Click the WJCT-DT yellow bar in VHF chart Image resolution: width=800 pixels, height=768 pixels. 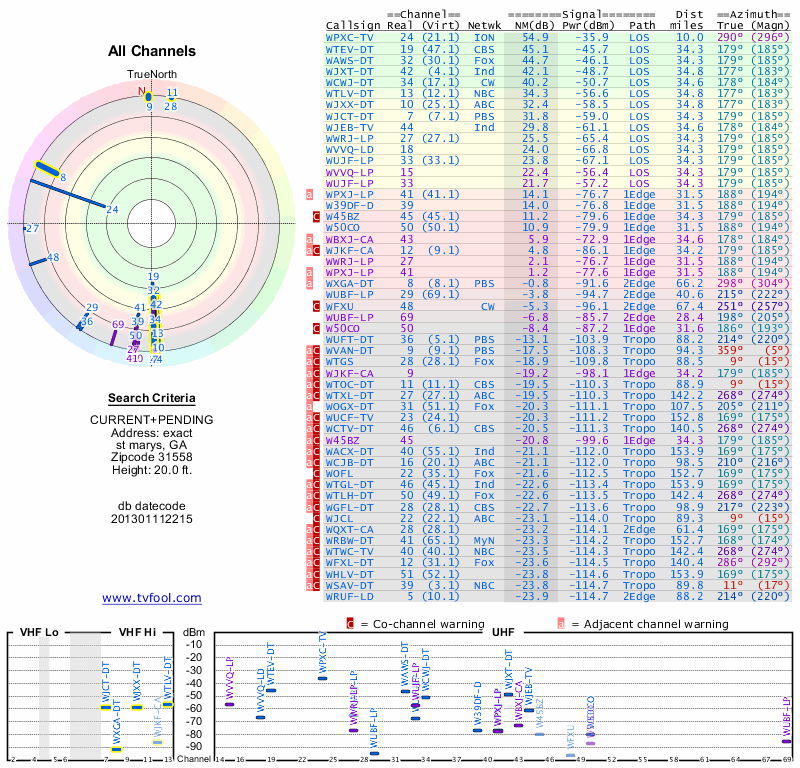(106, 707)
